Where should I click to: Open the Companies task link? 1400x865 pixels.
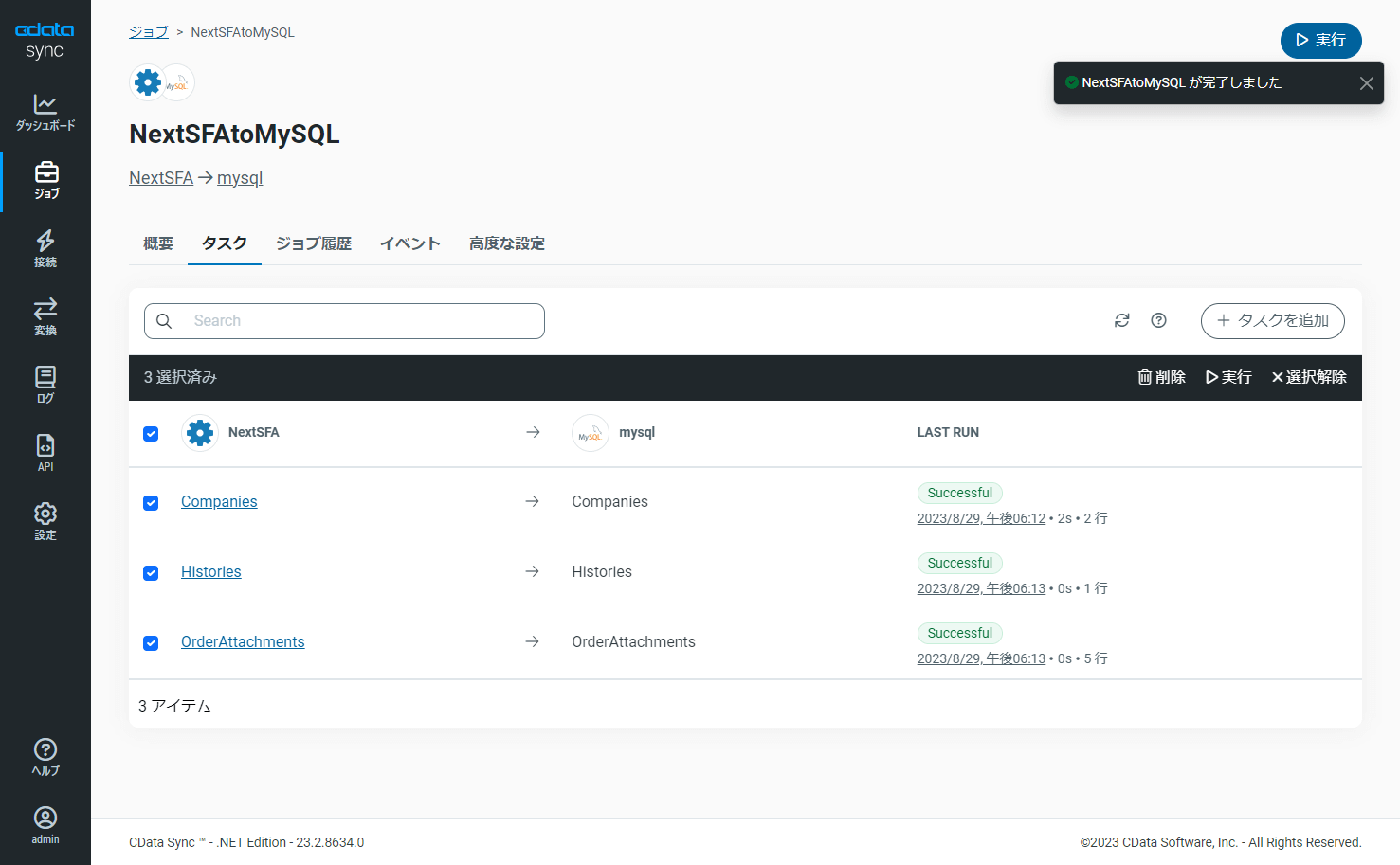(219, 502)
